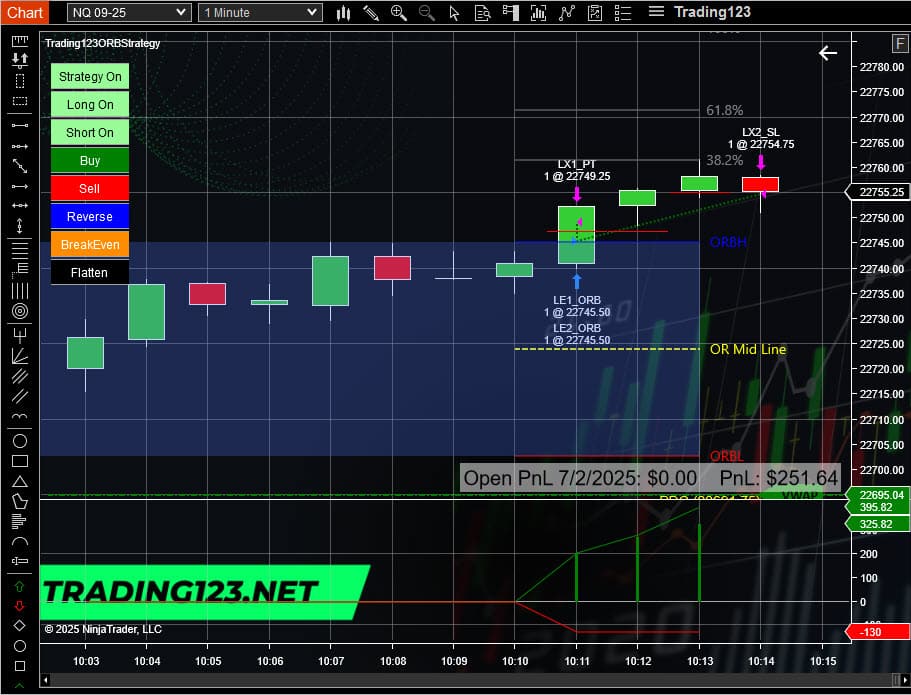Toggle the Long On button
The height and width of the screenshot is (695, 911).
(x=90, y=105)
